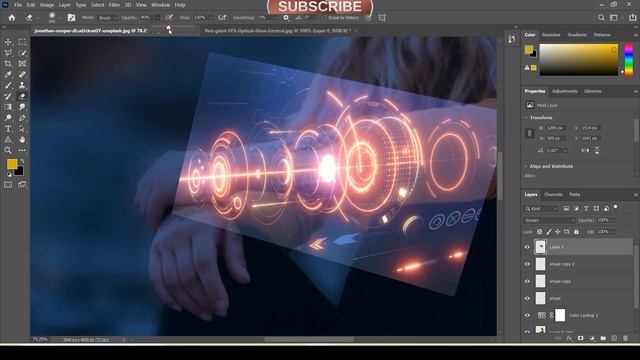Open the layer Kind filter dropdown
Image resolution: width=640 pixels, height=360 pixels.
[541, 209]
